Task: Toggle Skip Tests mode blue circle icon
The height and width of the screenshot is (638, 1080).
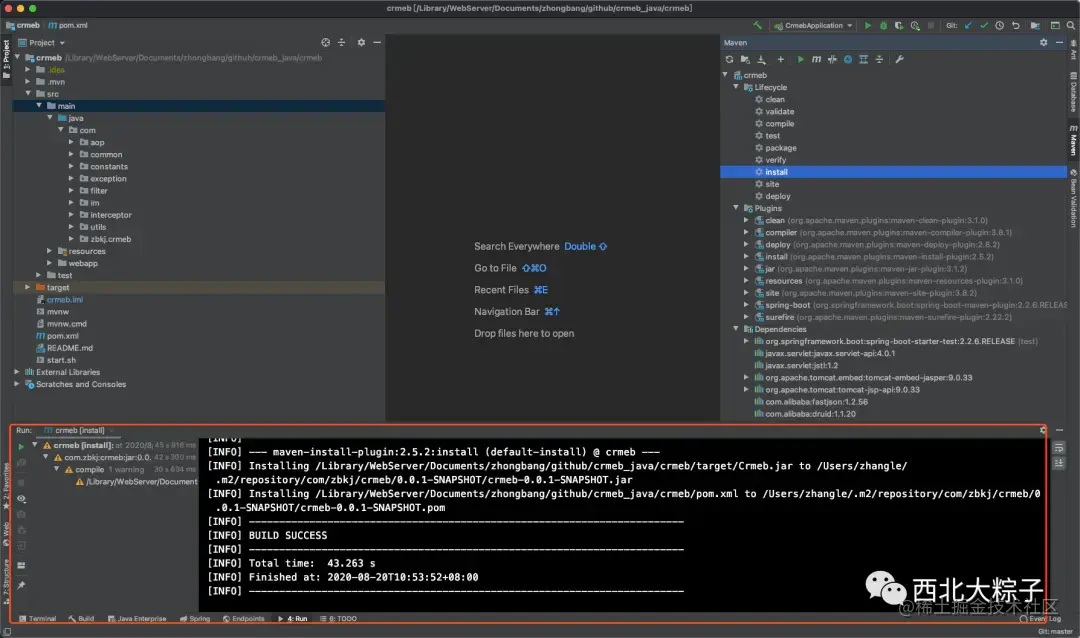Action: (848, 59)
